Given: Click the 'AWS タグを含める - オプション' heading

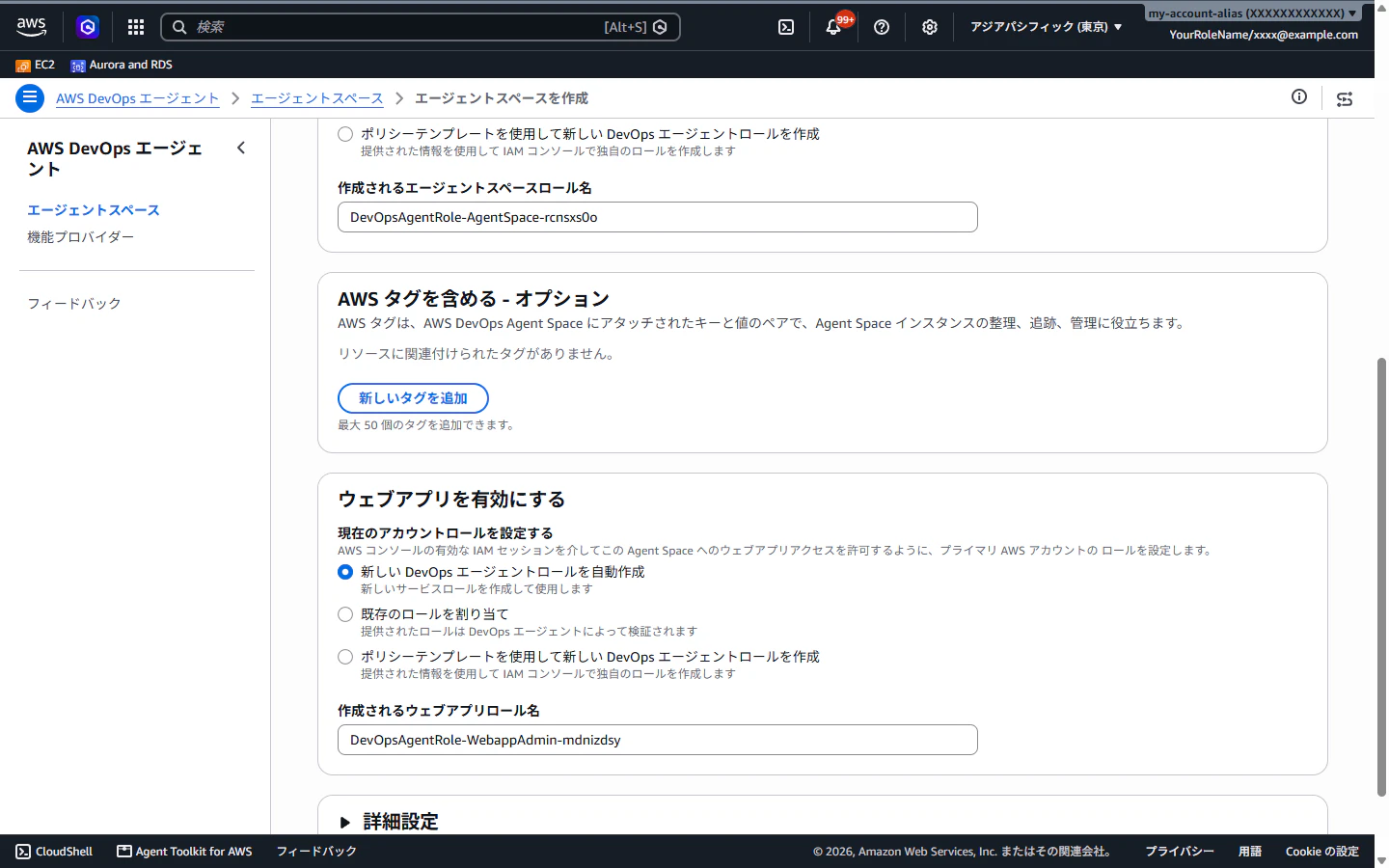Looking at the screenshot, I should 474,299.
